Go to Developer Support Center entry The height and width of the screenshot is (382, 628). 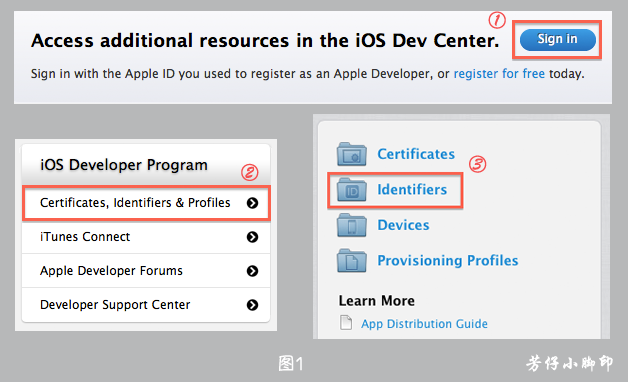coord(146,305)
